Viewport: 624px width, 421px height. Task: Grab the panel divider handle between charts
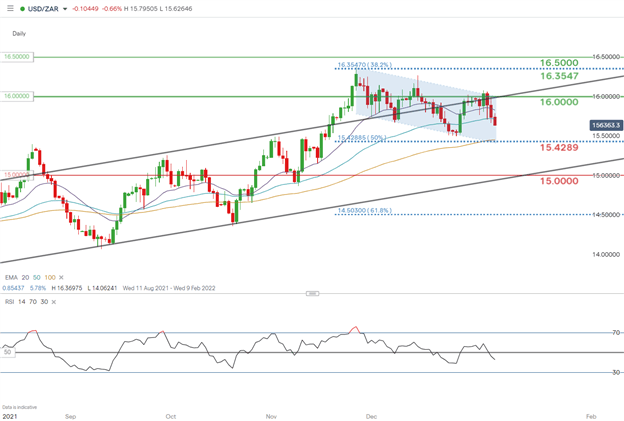(x=312, y=294)
